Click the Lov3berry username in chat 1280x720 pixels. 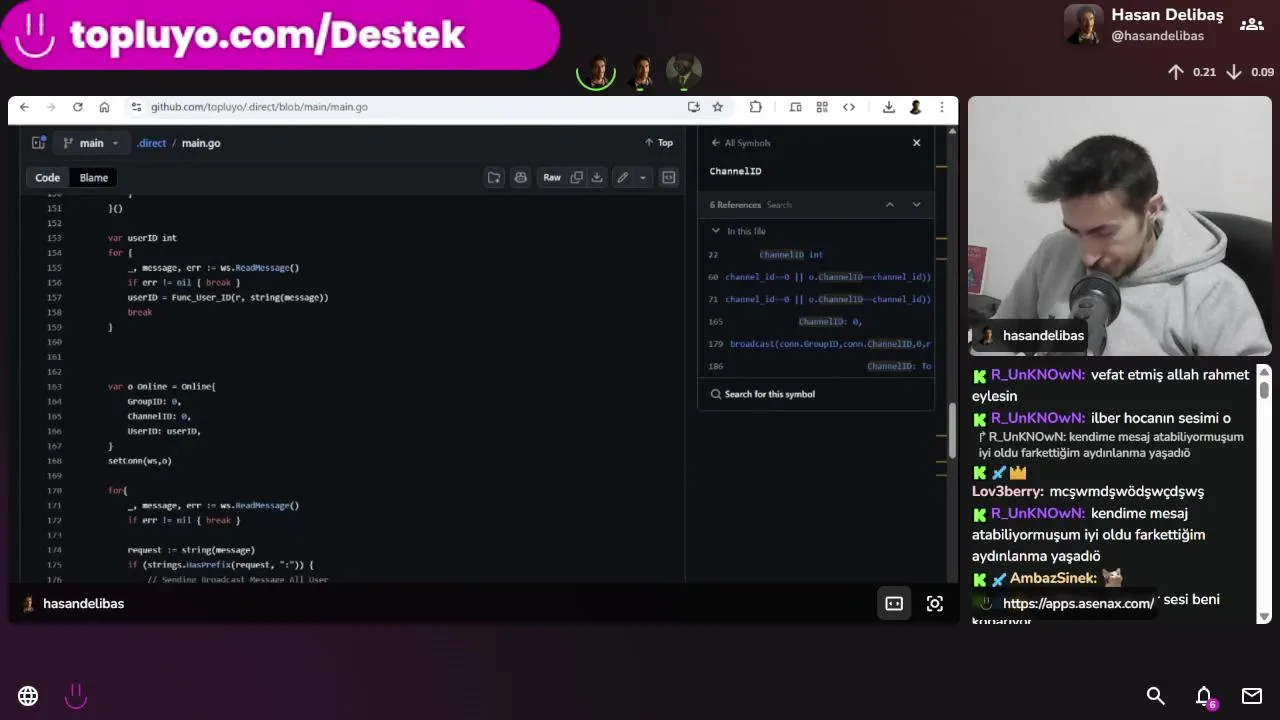coord(1008,492)
